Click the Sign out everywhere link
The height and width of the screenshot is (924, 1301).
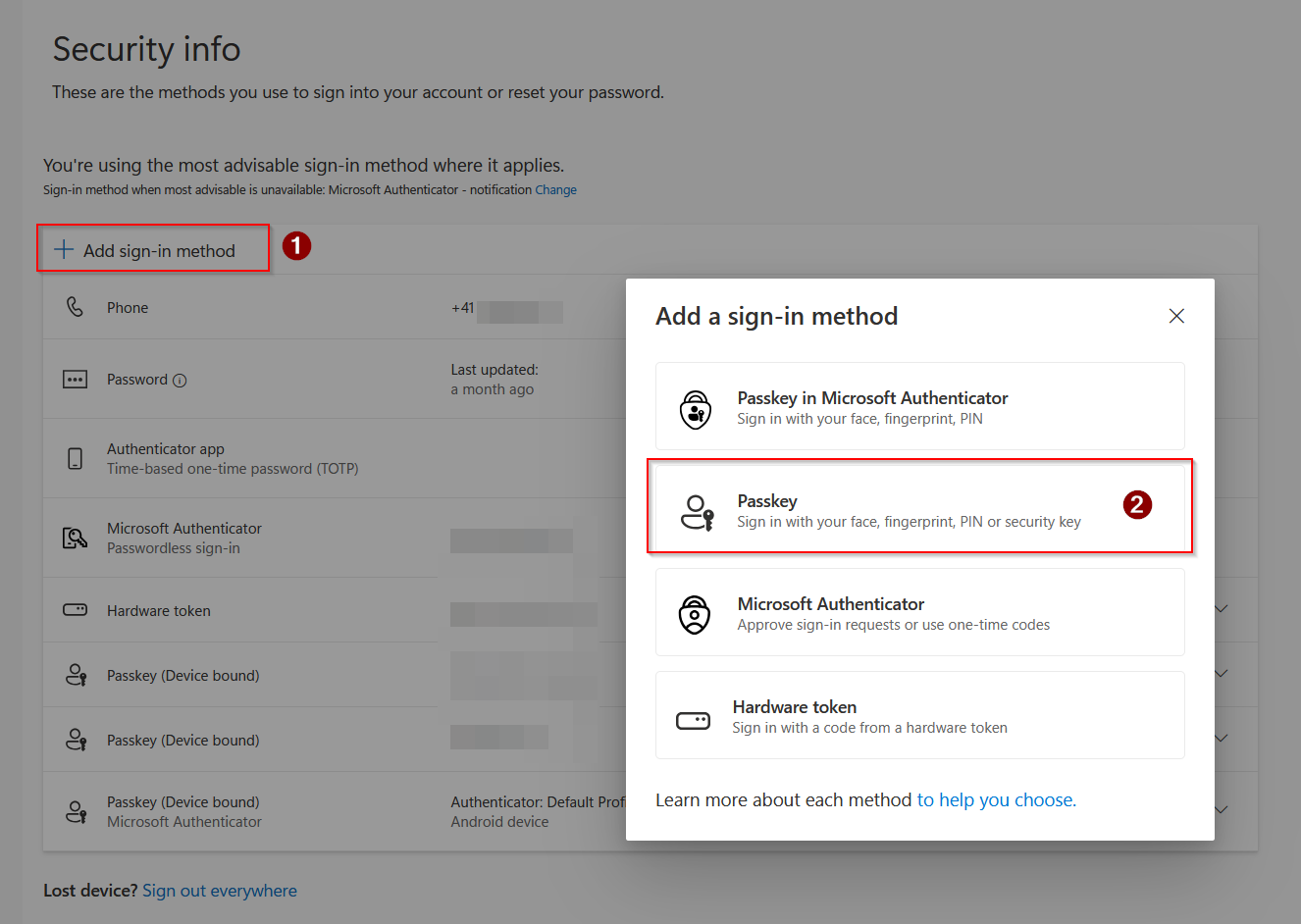click(220, 891)
